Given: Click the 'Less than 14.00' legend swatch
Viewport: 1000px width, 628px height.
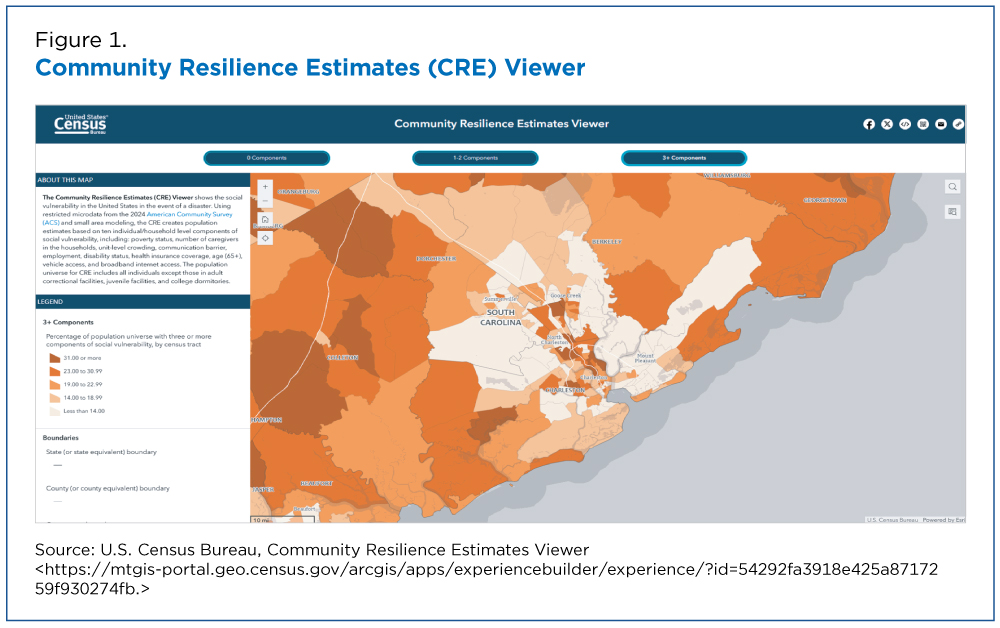Looking at the screenshot, I should click(x=55, y=411).
